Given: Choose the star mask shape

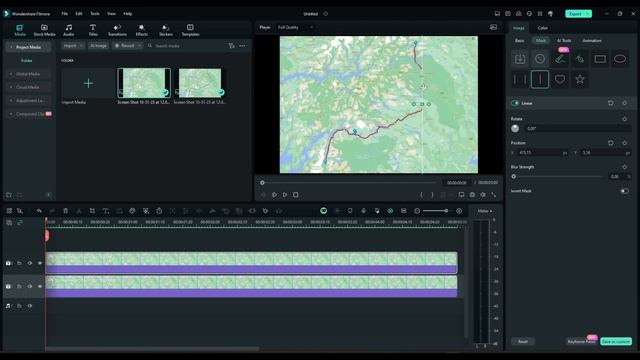Looking at the screenshot, I should pos(580,79).
